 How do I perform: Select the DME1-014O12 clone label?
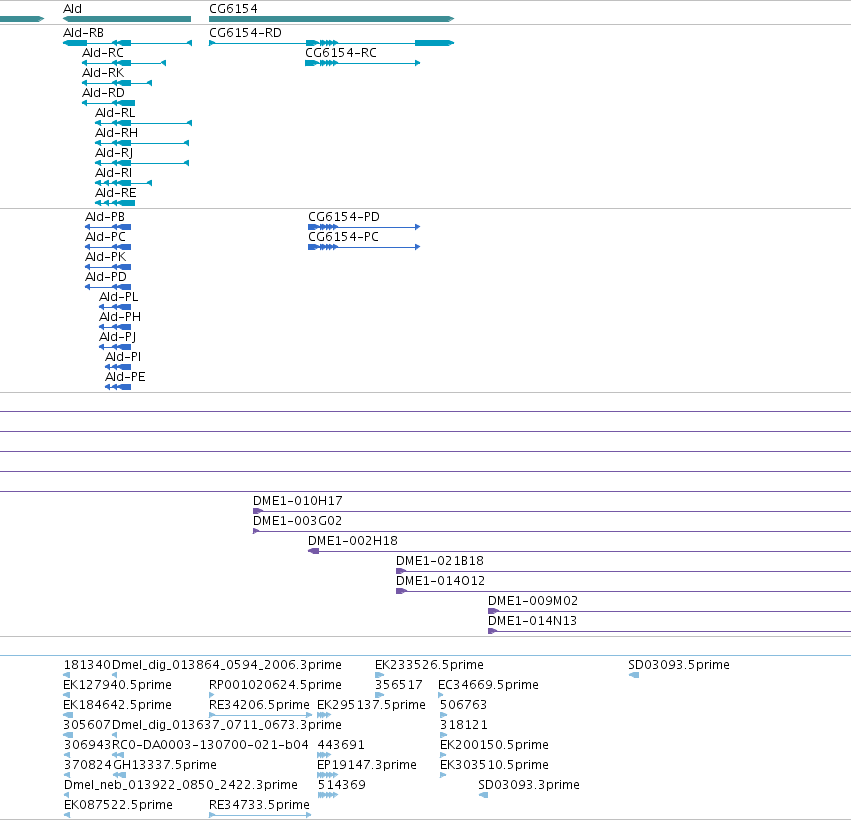[441, 581]
